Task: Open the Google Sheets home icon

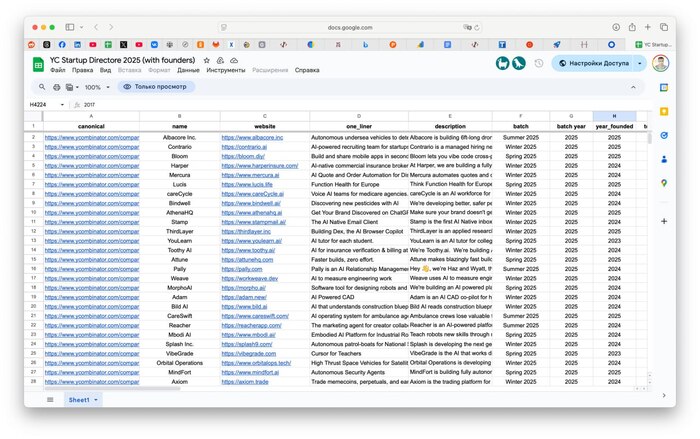Action: point(38,65)
